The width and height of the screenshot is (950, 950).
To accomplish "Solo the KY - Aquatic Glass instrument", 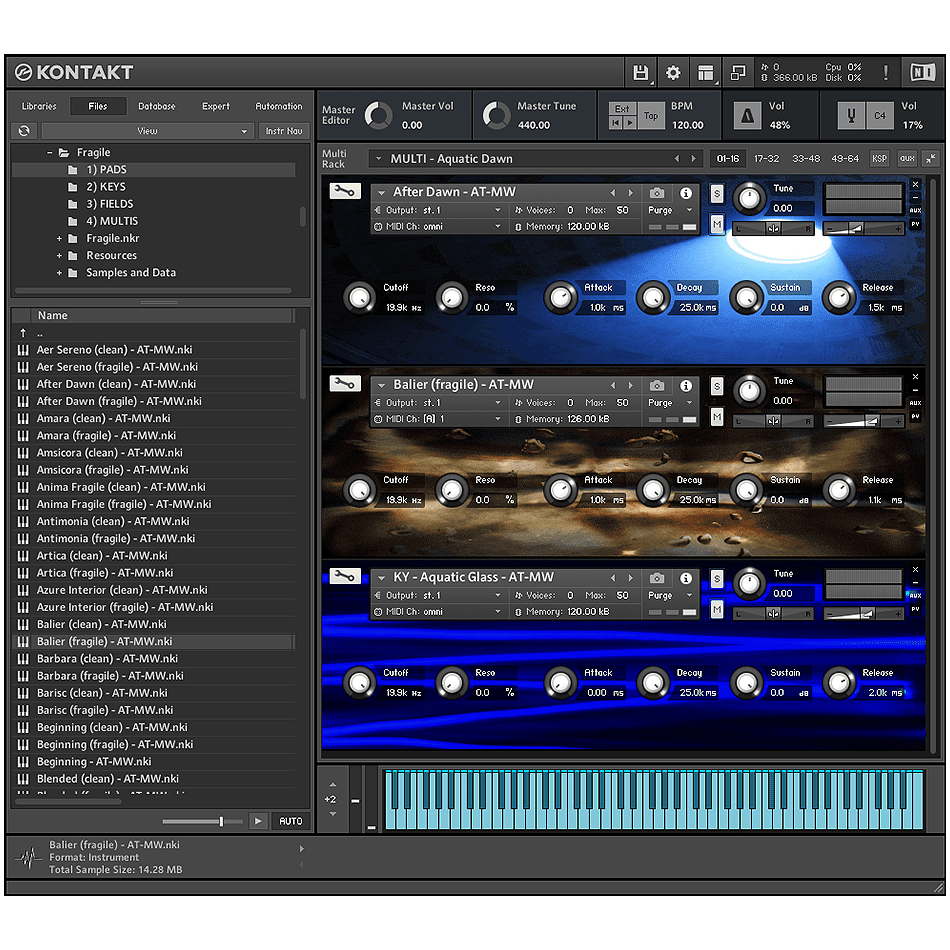I will [x=717, y=579].
